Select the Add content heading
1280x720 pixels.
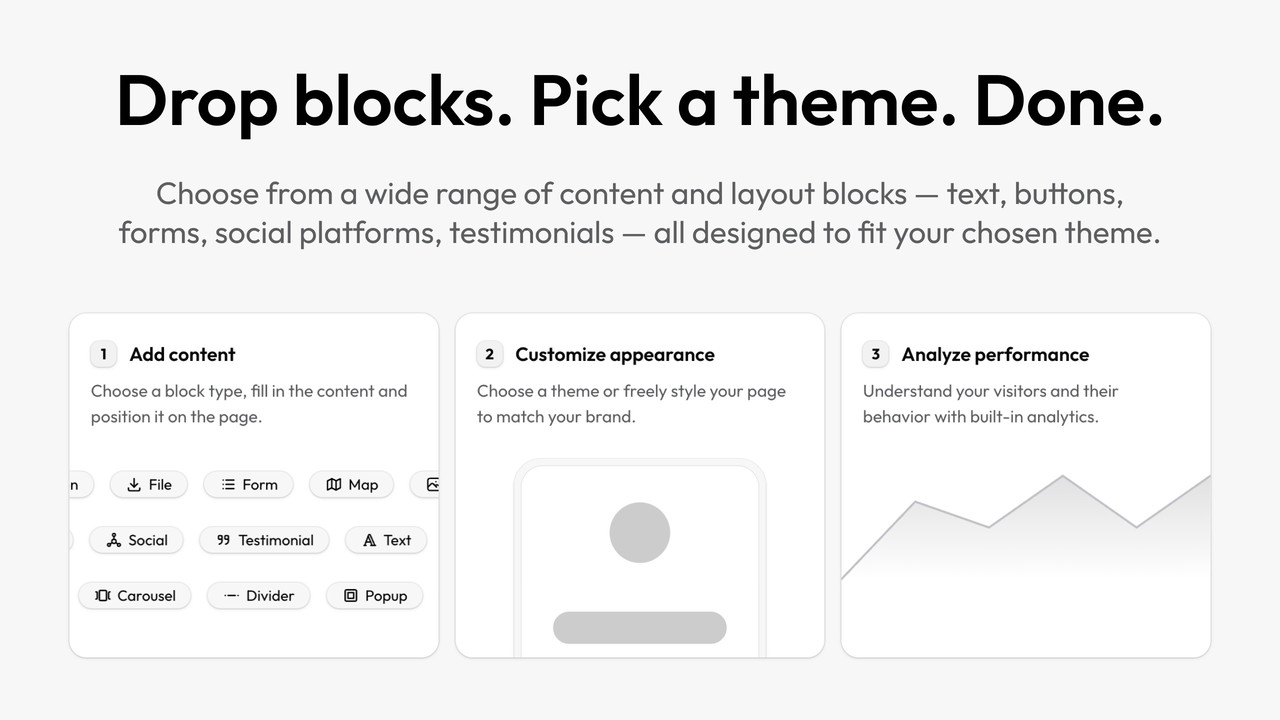click(x=182, y=354)
